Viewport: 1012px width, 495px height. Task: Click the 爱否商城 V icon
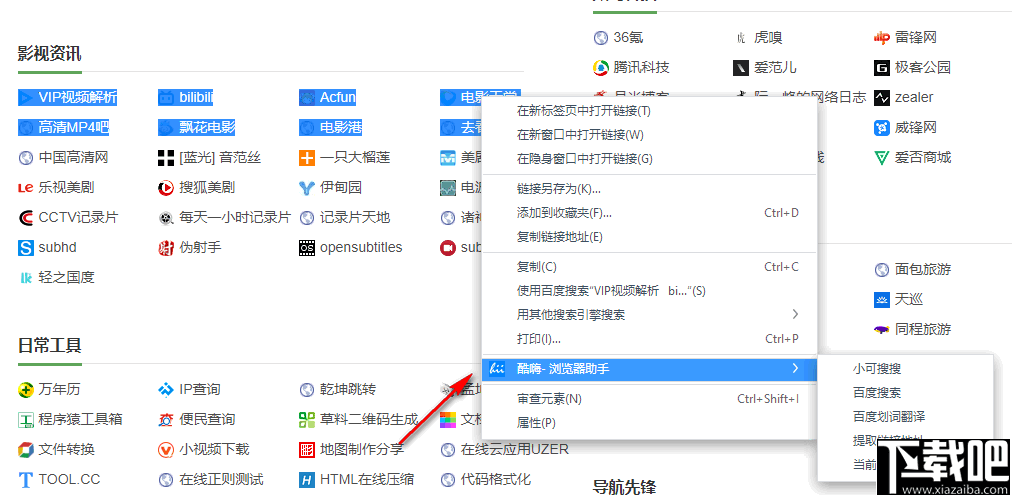[x=882, y=157]
